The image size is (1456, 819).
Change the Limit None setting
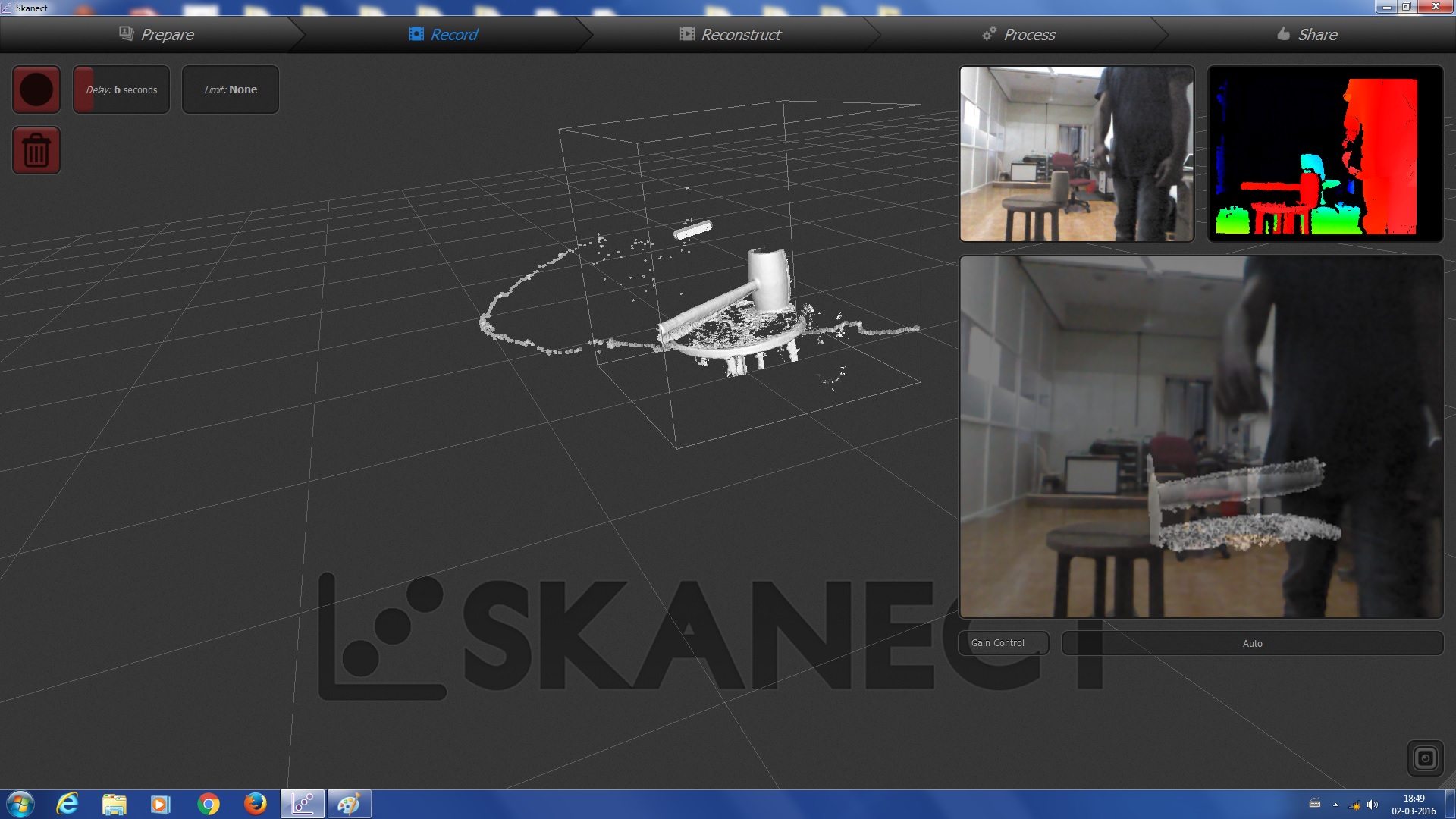click(x=231, y=89)
